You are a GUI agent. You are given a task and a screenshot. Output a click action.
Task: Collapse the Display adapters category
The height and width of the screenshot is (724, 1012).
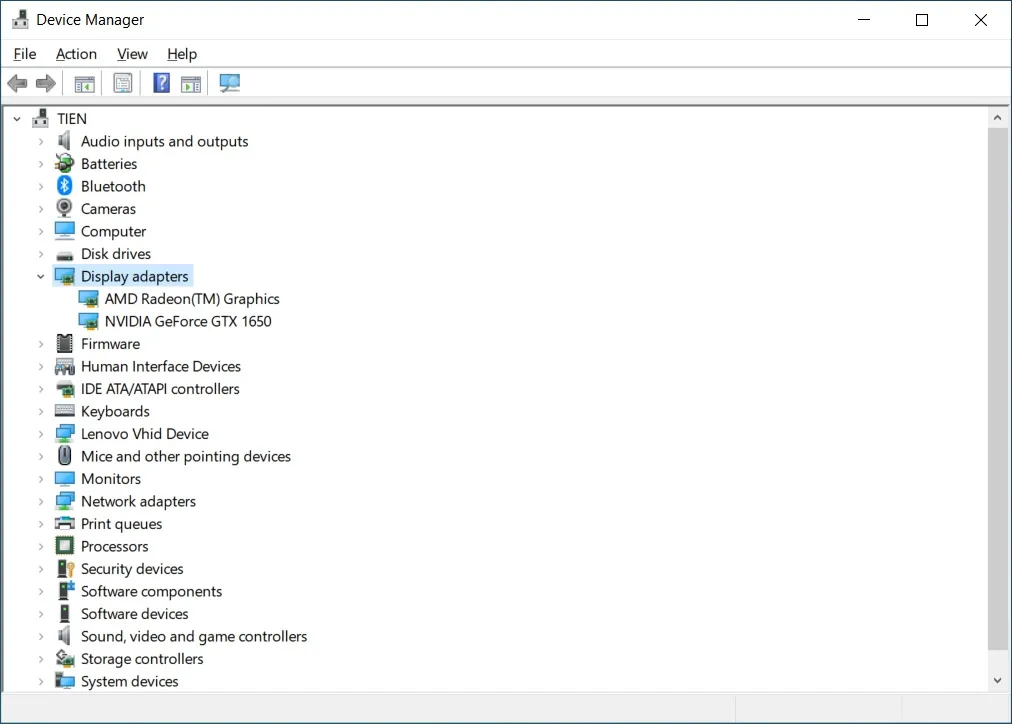pyautogui.click(x=41, y=277)
